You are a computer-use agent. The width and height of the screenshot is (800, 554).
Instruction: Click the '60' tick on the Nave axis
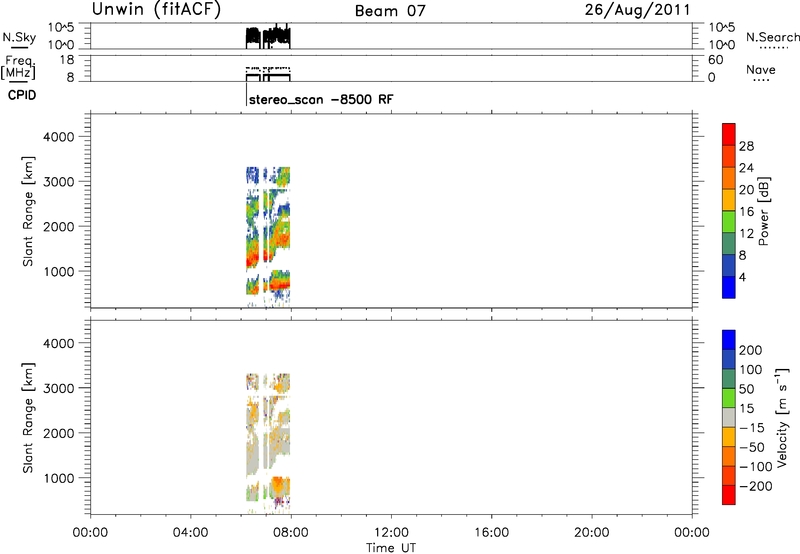716,60
